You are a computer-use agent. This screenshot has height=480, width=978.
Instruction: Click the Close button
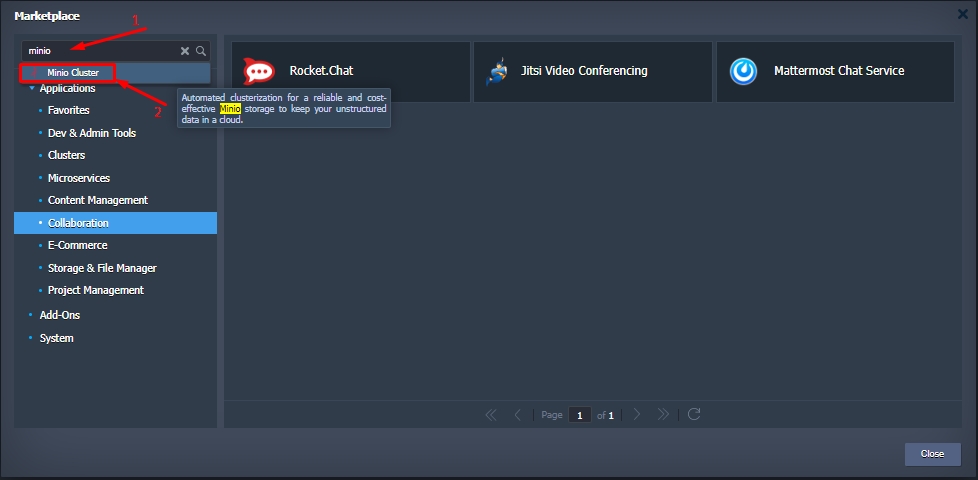click(932, 454)
